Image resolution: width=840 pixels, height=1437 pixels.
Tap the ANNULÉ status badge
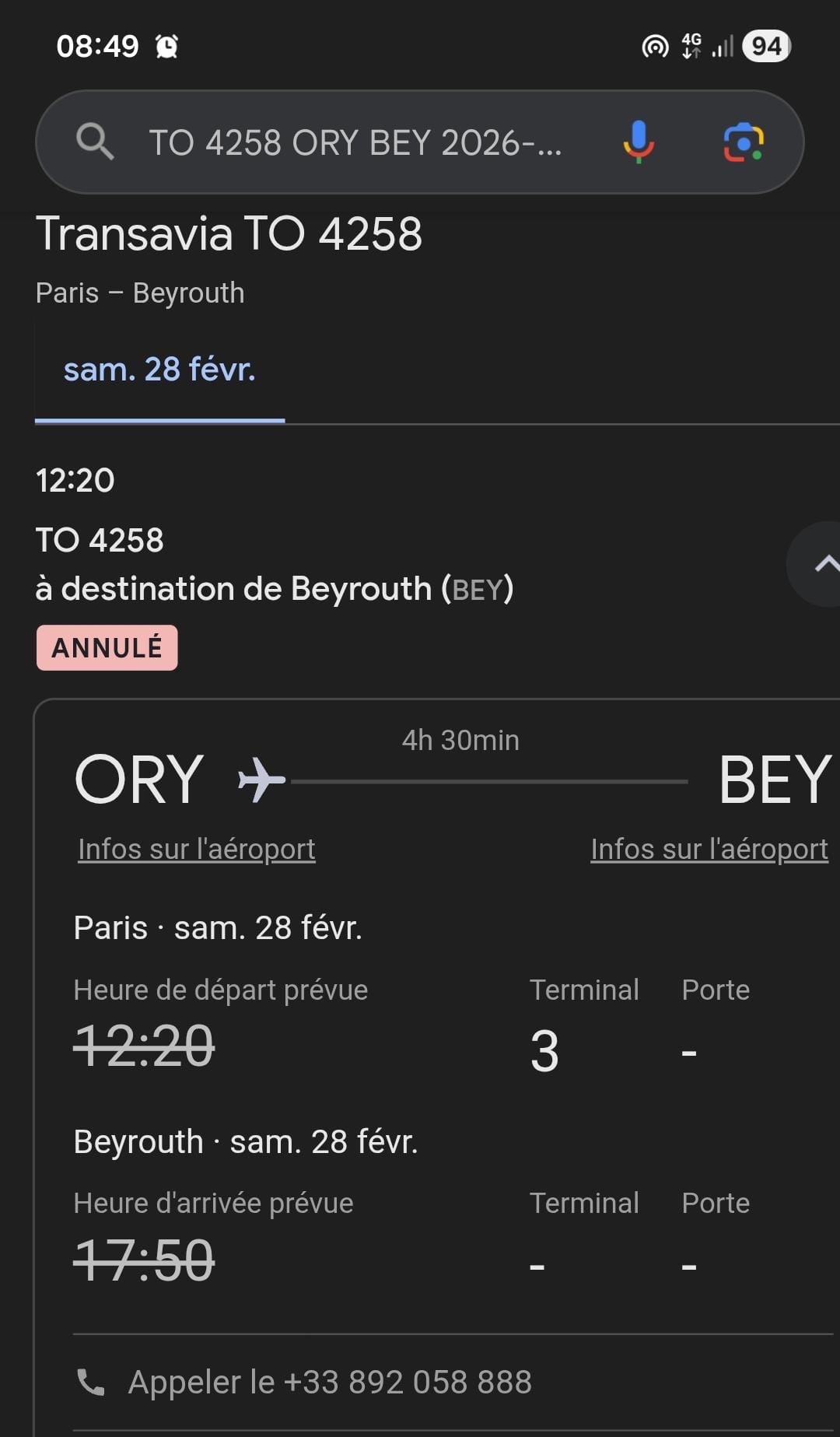click(107, 647)
